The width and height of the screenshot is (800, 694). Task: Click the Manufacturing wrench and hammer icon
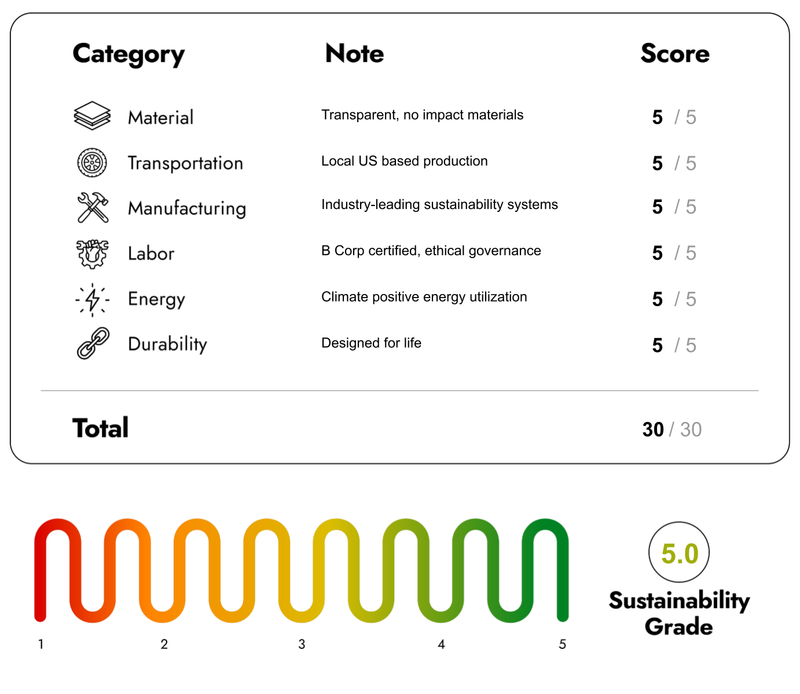pyautogui.click(x=92, y=207)
